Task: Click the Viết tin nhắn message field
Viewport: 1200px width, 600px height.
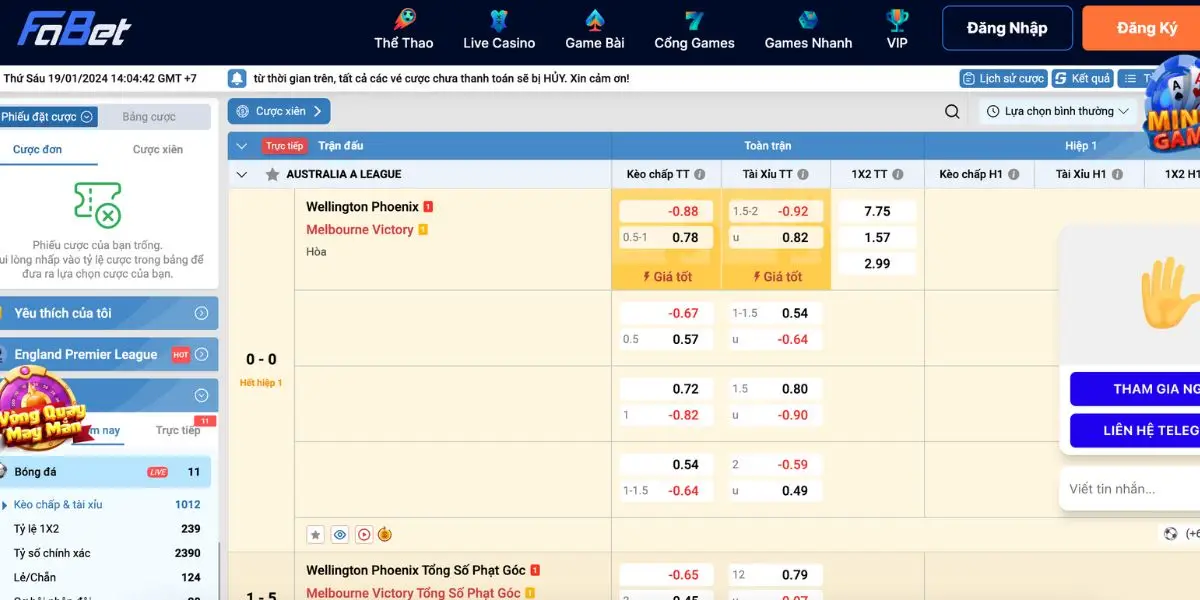Action: pyautogui.click(x=1125, y=489)
